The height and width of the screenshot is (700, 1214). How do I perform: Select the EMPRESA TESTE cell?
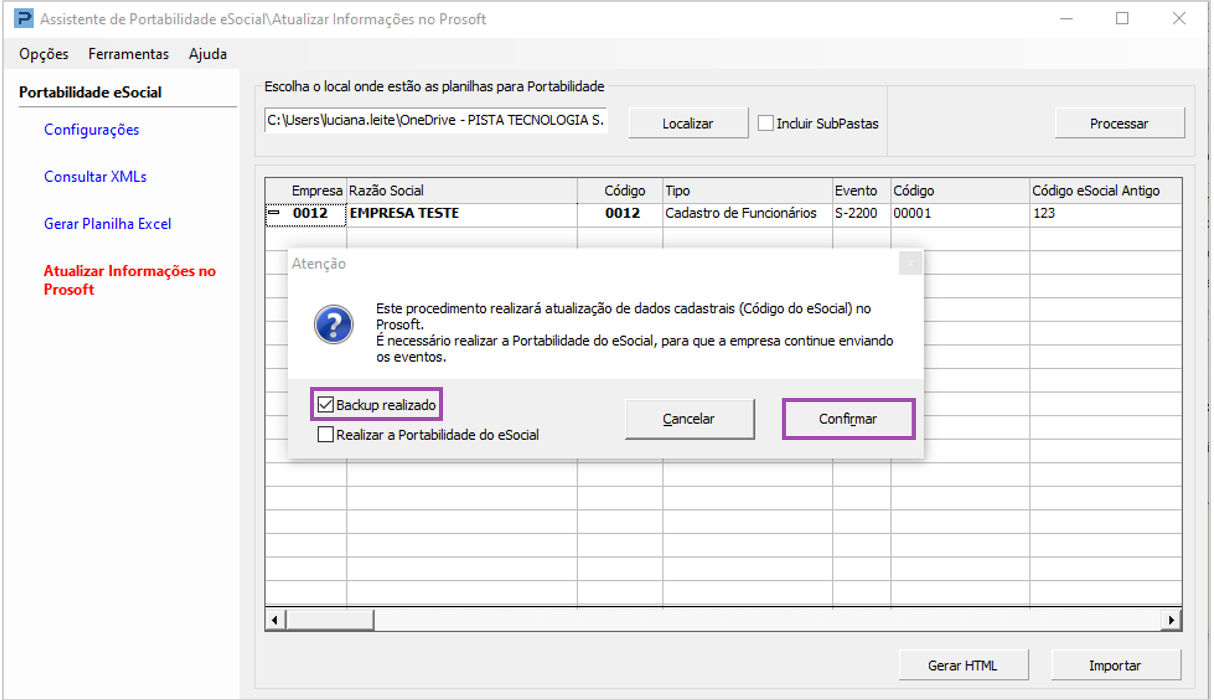462,213
